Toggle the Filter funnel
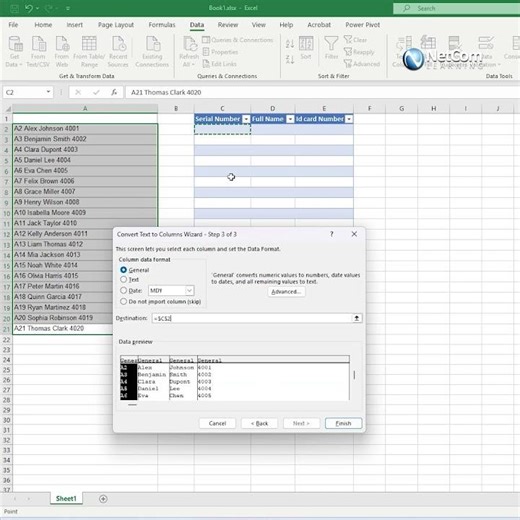 [331, 48]
